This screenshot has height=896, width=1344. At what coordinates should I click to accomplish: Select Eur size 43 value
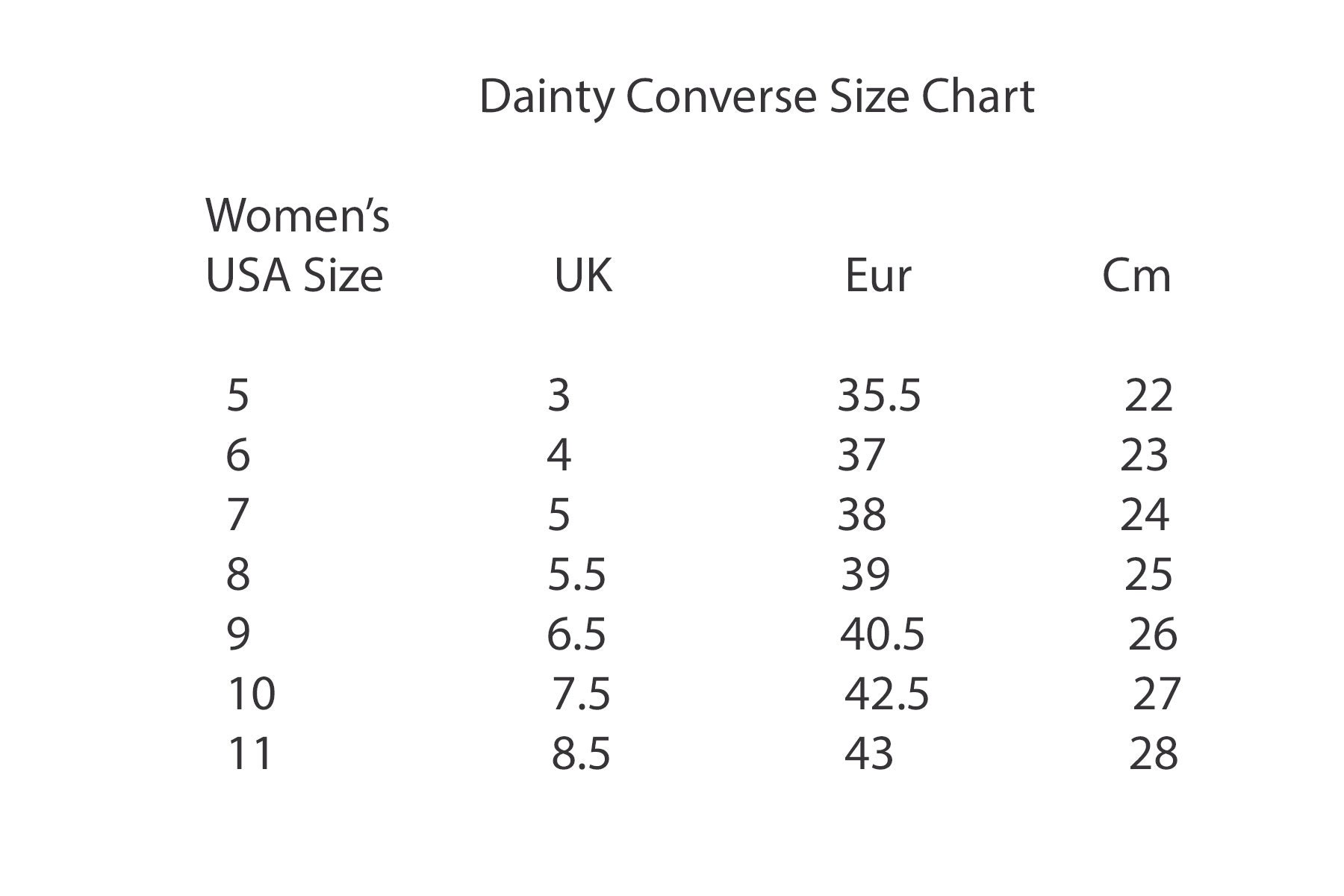(x=869, y=753)
